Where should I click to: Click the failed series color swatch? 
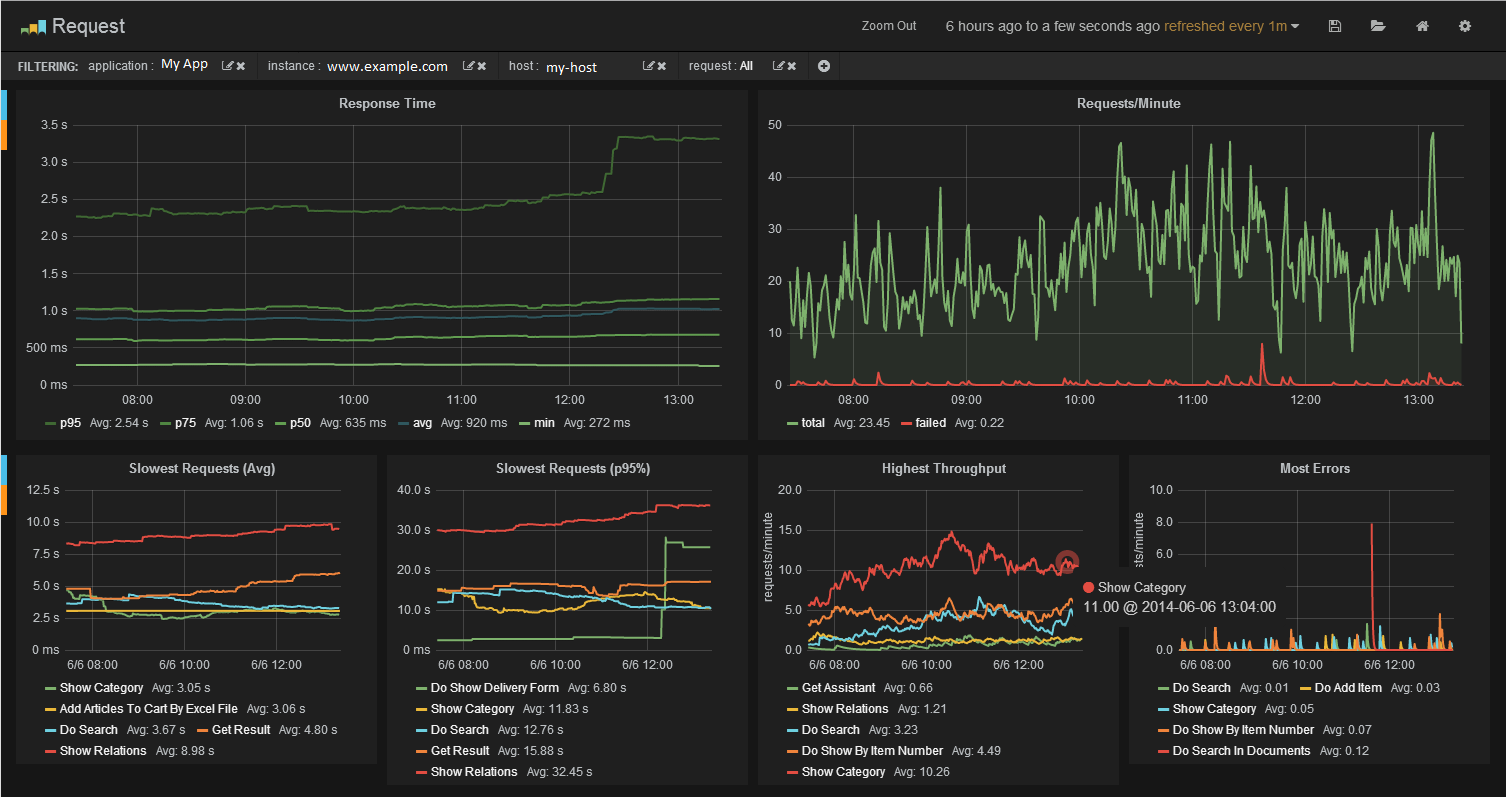click(x=905, y=424)
